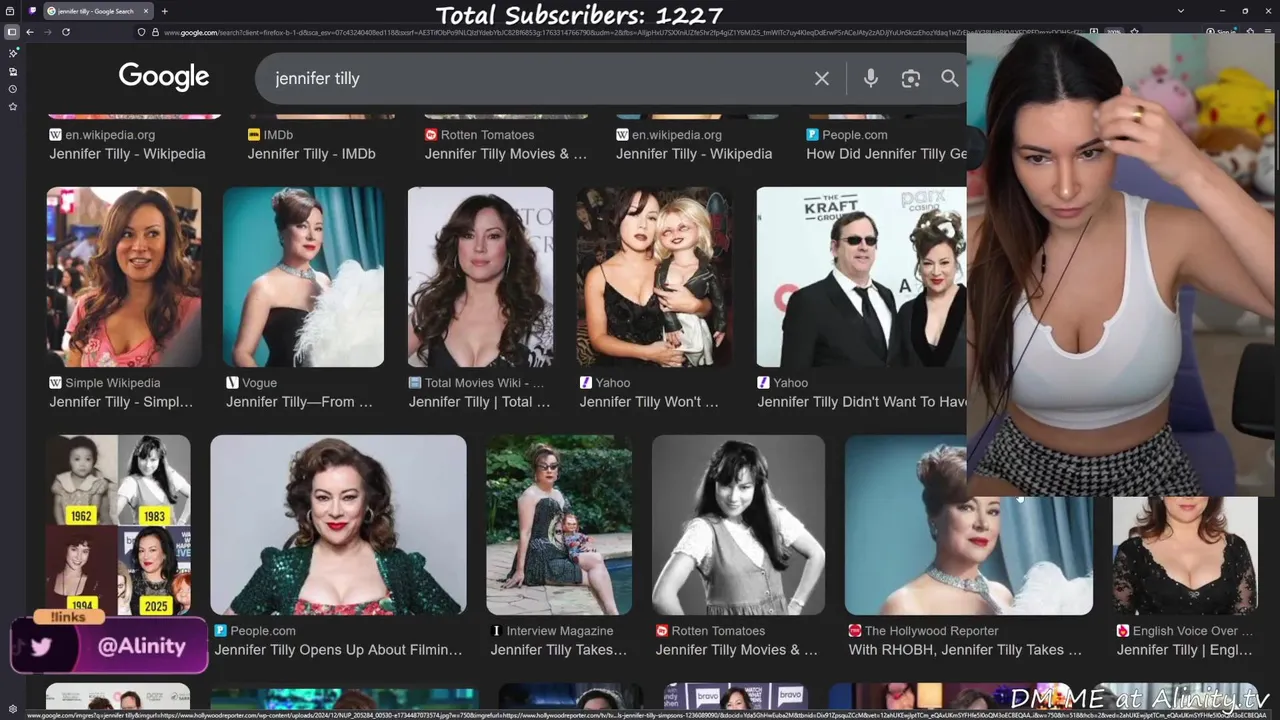Open the Yahoo Kraft Group event image
Screen dimensions: 1280x720
click(x=861, y=277)
